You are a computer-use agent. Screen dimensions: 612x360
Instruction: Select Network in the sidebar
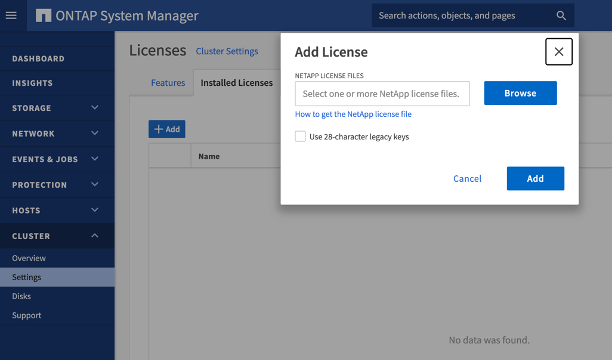click(x=33, y=134)
